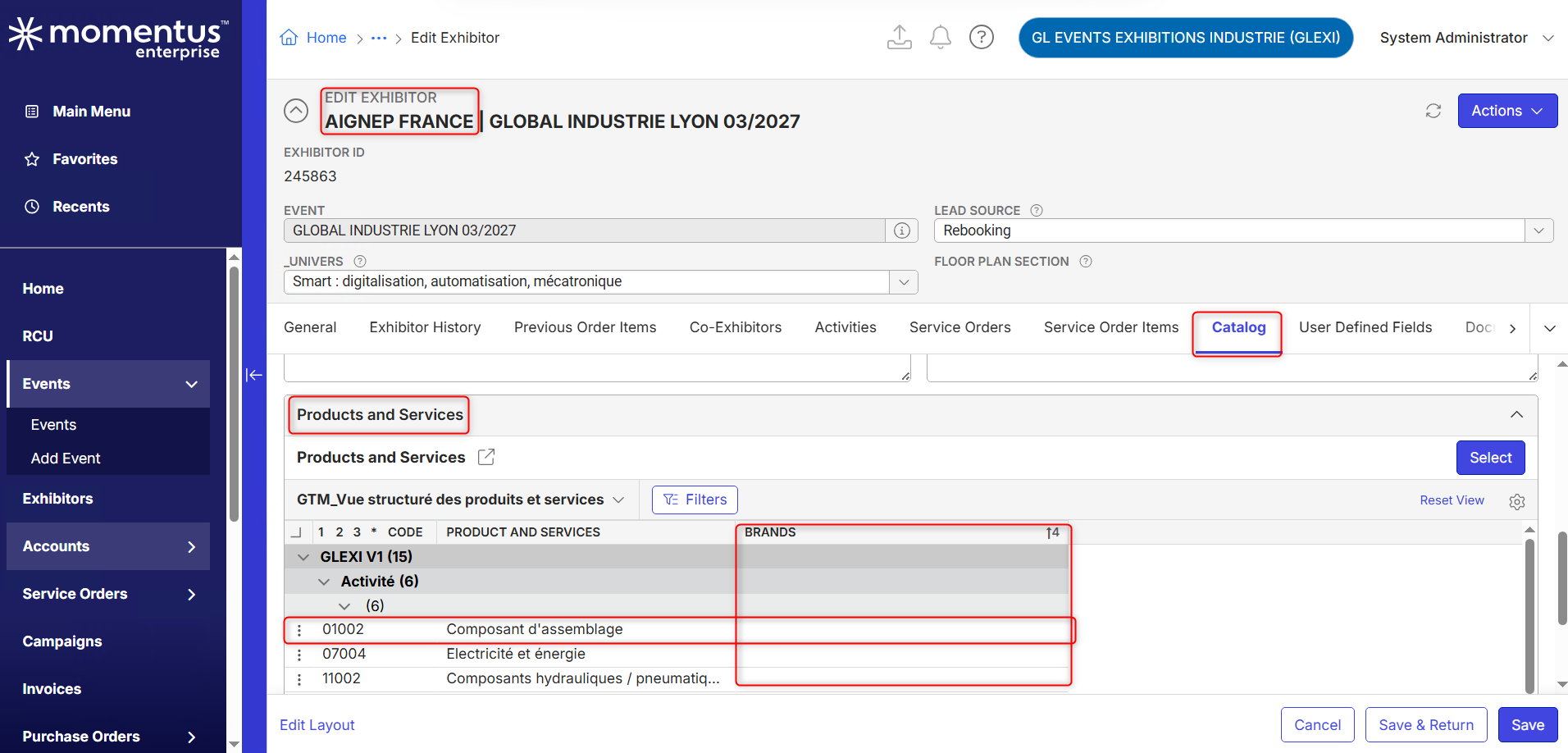Click the products grid vertical scrollbar
The image size is (1568, 753).
1529,615
